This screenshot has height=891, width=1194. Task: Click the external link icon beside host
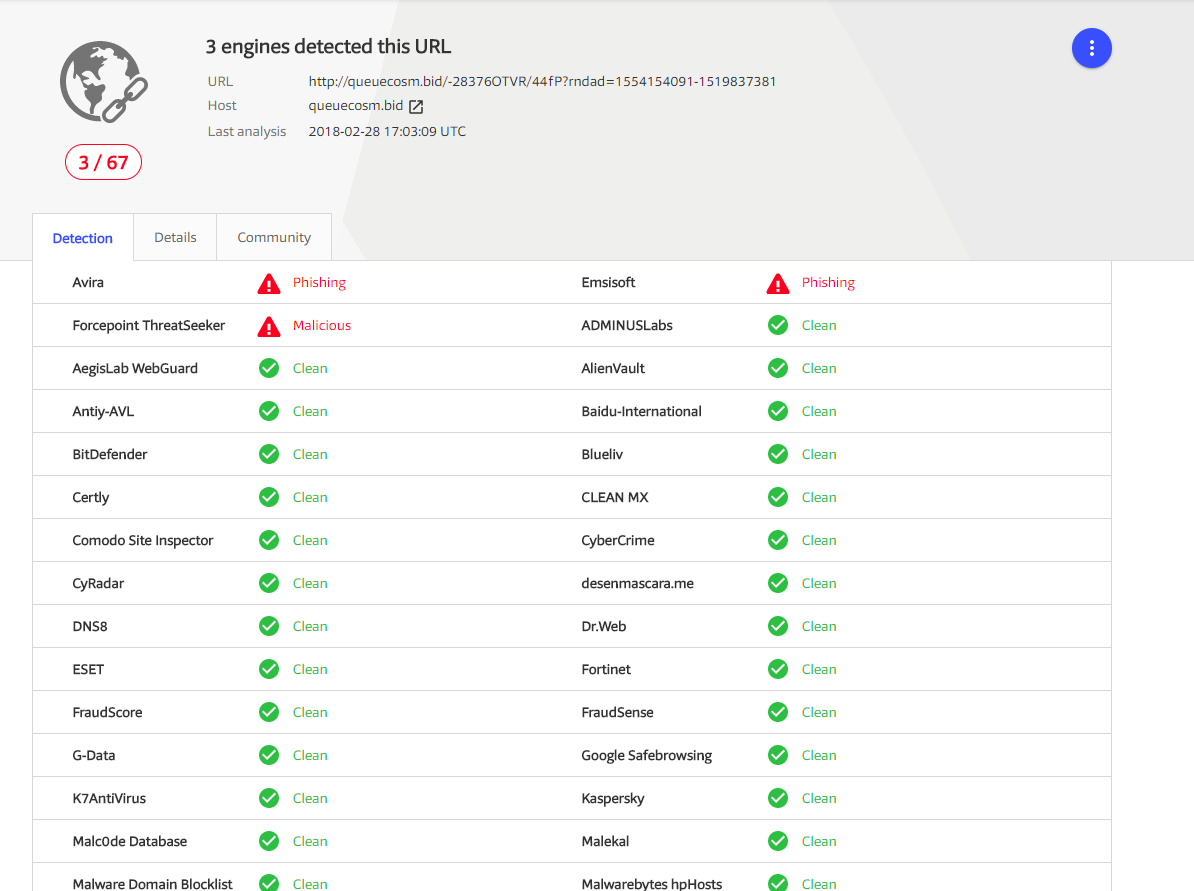point(416,106)
